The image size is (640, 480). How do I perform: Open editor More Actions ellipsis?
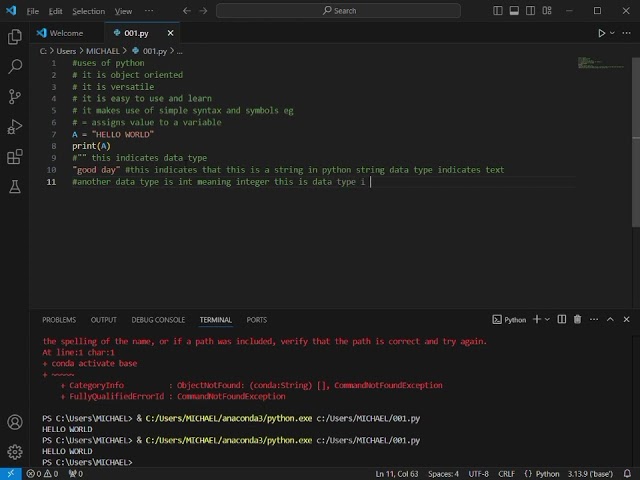(626, 33)
